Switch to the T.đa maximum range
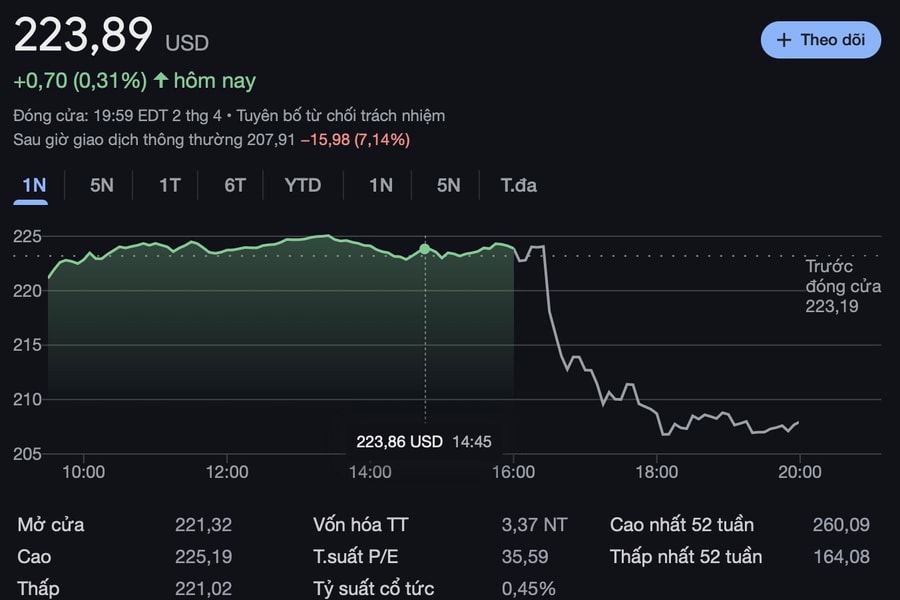The width and height of the screenshot is (900, 600). pos(519,185)
